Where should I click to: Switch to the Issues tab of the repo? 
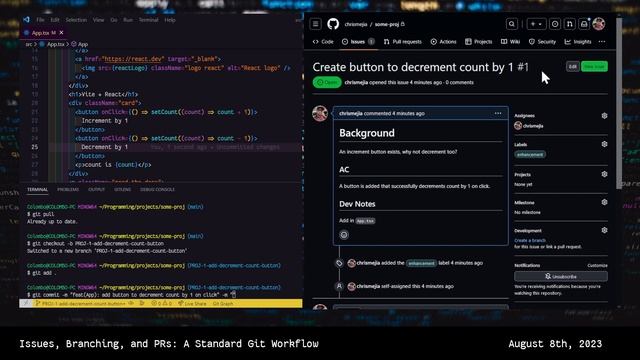click(x=358, y=42)
